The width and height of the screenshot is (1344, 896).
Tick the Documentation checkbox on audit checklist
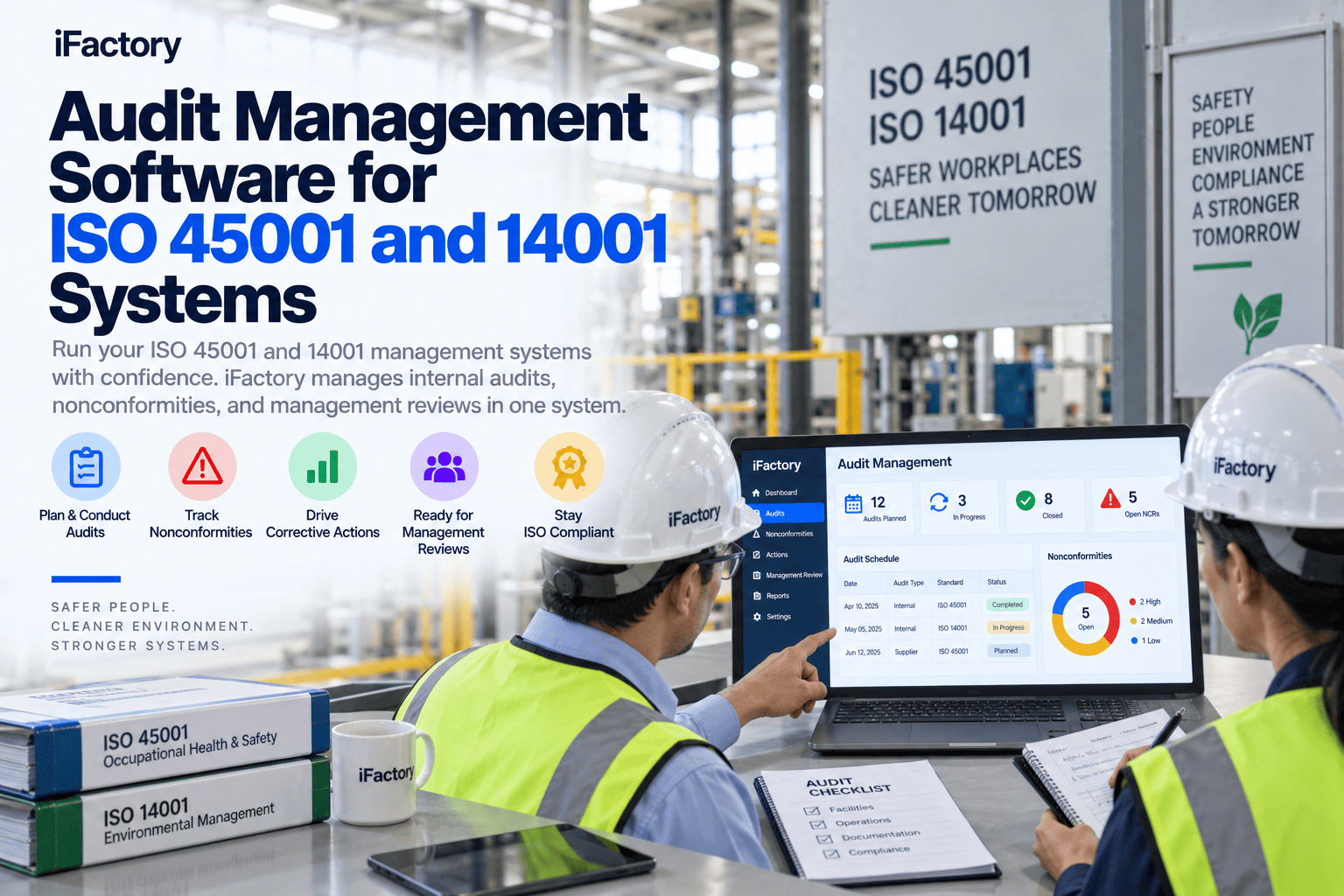pos(824,839)
